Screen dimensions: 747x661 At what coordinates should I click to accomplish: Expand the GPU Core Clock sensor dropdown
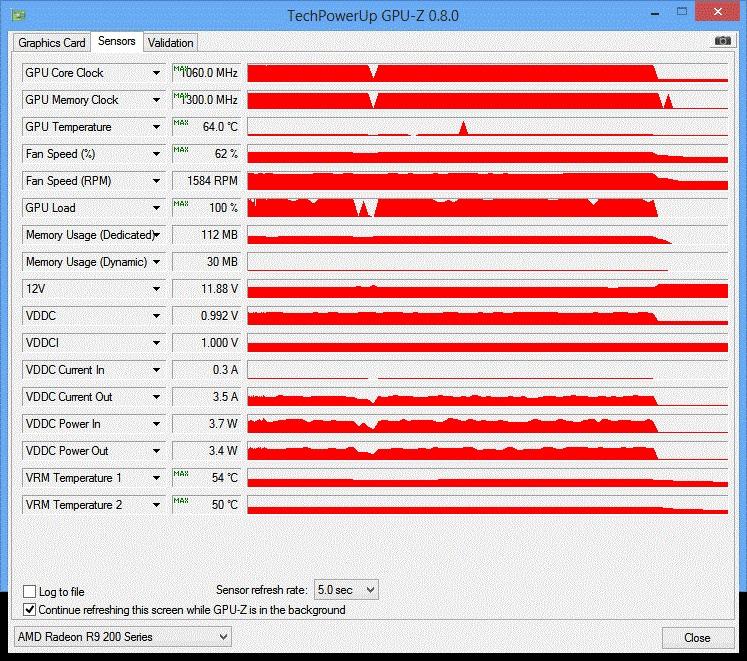(156, 73)
